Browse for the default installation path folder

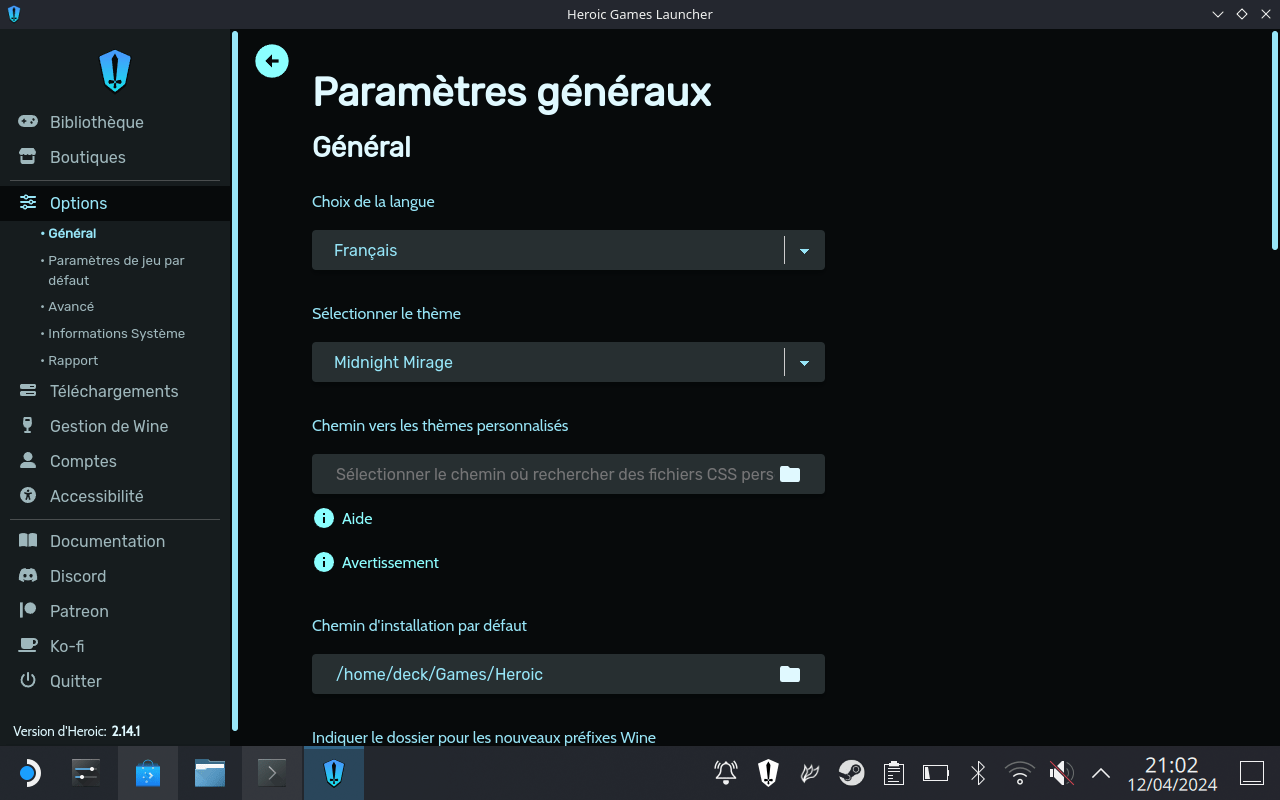point(790,674)
